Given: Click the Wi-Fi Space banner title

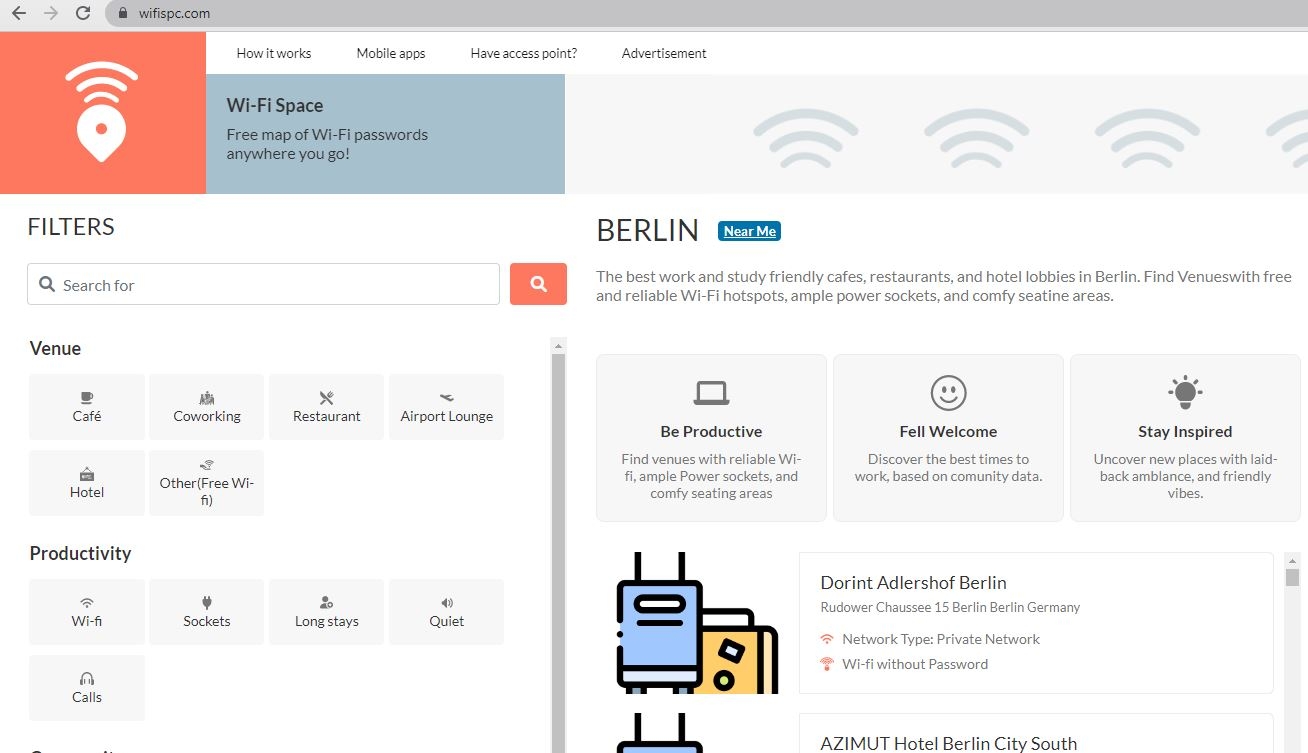Looking at the screenshot, I should (275, 105).
